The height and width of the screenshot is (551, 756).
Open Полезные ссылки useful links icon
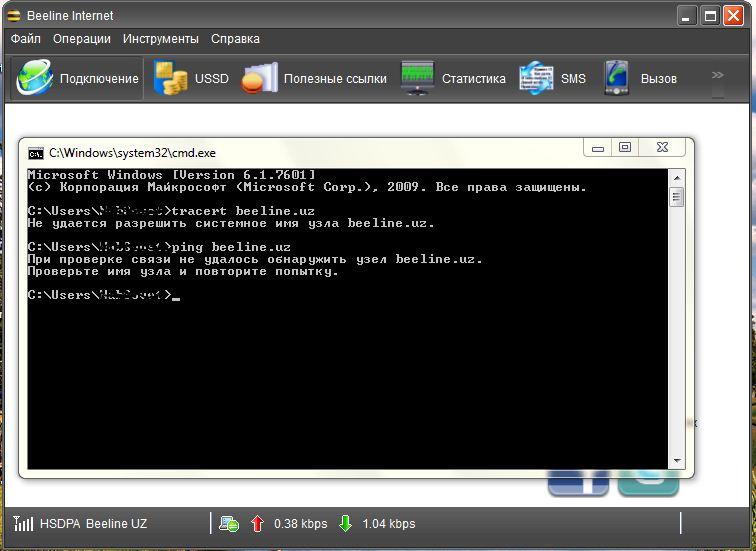point(260,78)
